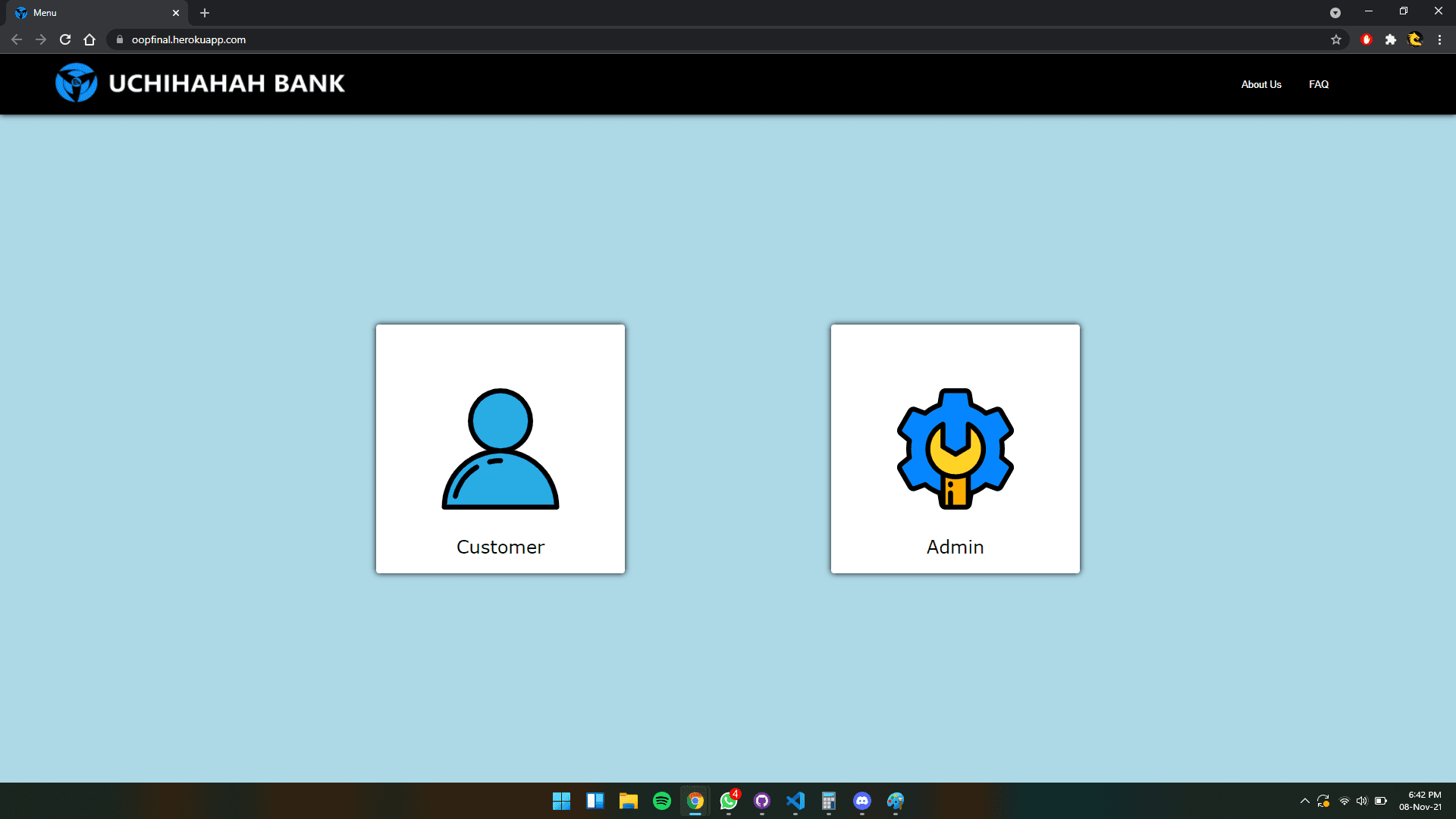Image resolution: width=1456 pixels, height=819 pixels.
Task: Open the Widgets taskbar icon
Action: click(595, 801)
